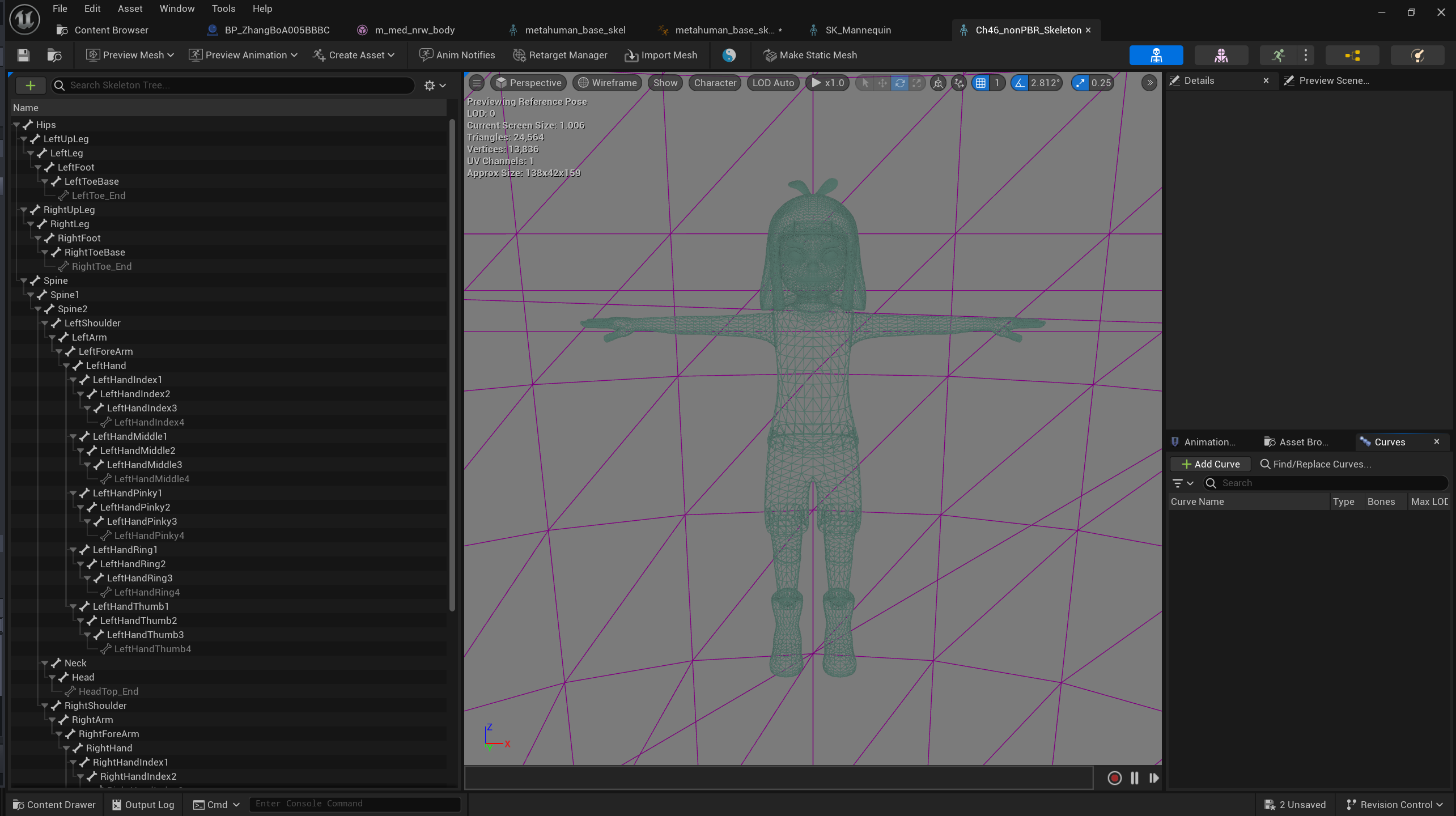Image resolution: width=1456 pixels, height=816 pixels.
Task: Click the camera speed 0.25 value
Action: [x=1101, y=83]
